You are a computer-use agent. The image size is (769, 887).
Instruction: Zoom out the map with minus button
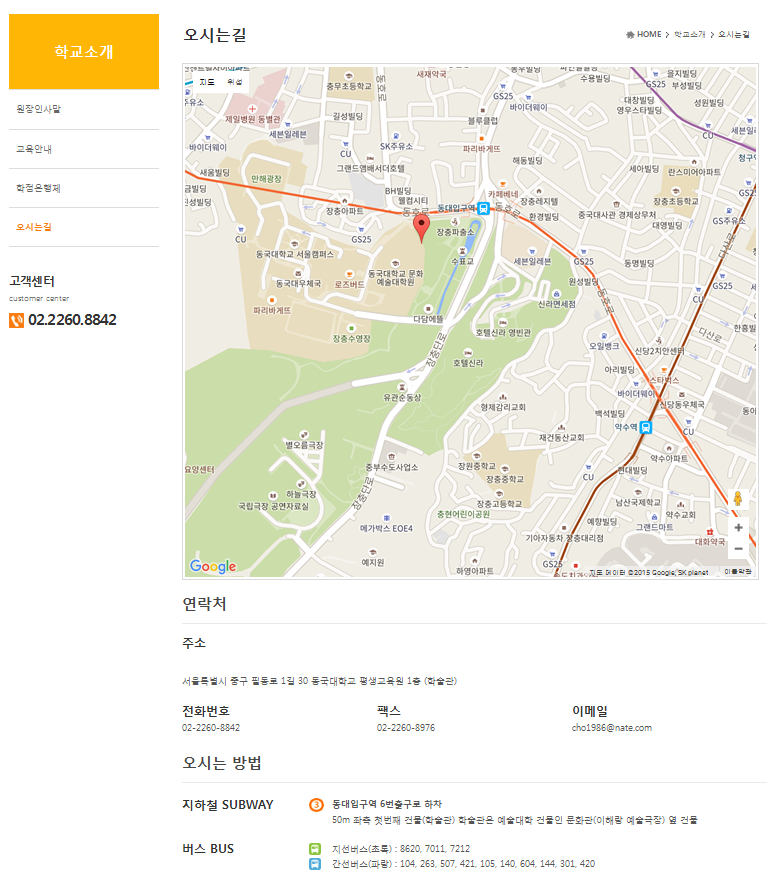click(x=738, y=548)
